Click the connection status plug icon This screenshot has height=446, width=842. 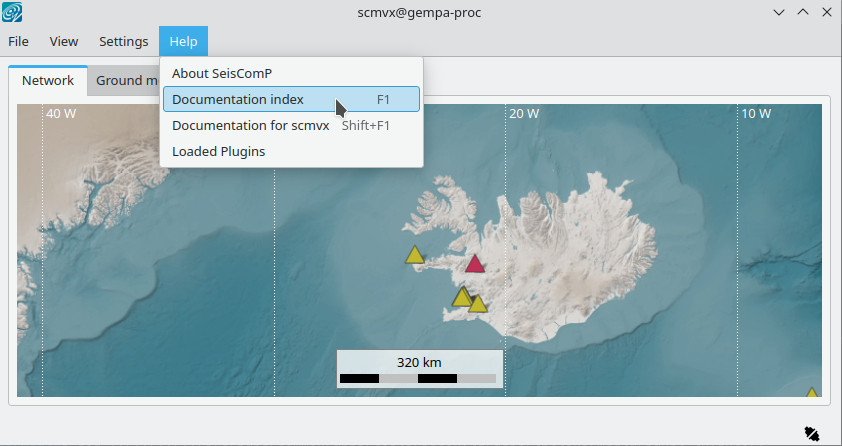click(811, 433)
